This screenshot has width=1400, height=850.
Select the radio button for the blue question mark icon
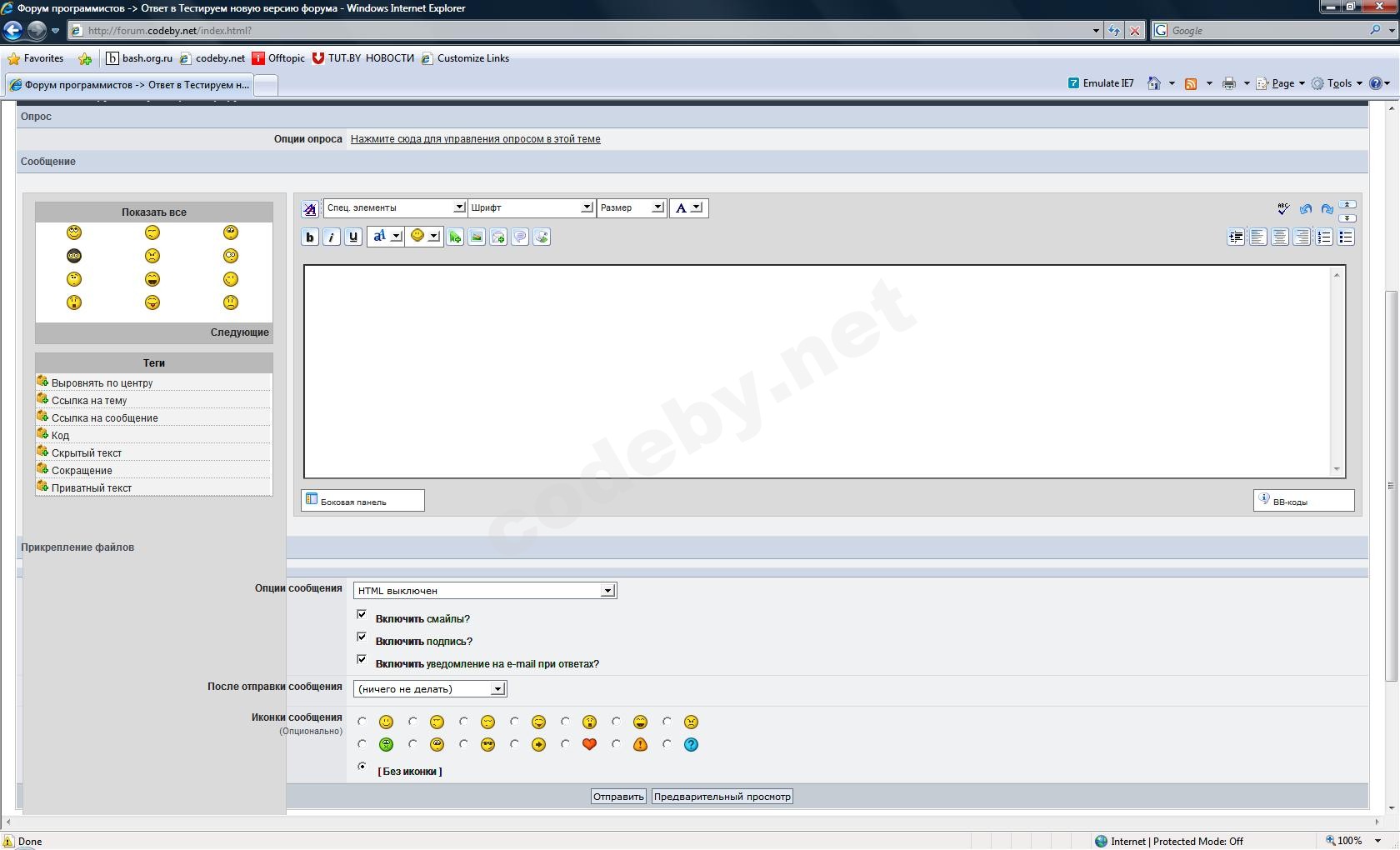[667, 744]
